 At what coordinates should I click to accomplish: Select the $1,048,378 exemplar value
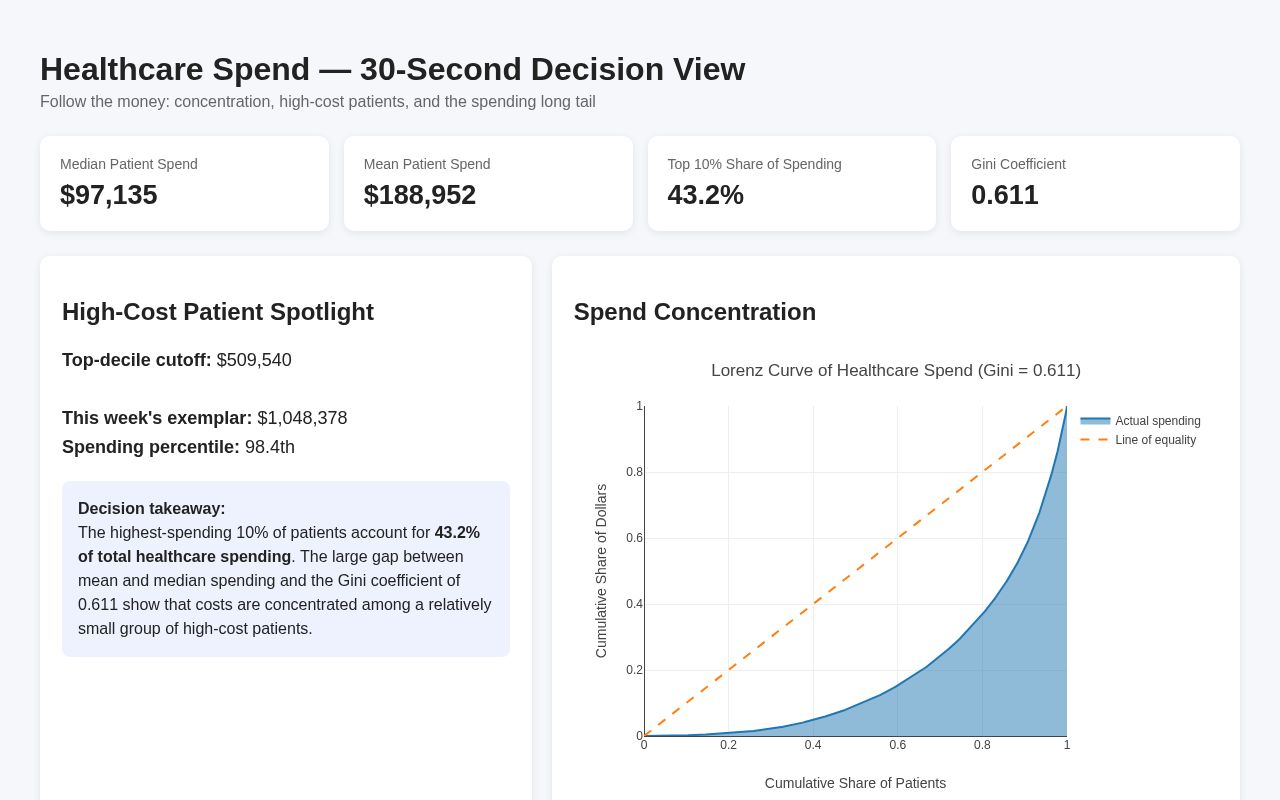pyautogui.click(x=302, y=418)
